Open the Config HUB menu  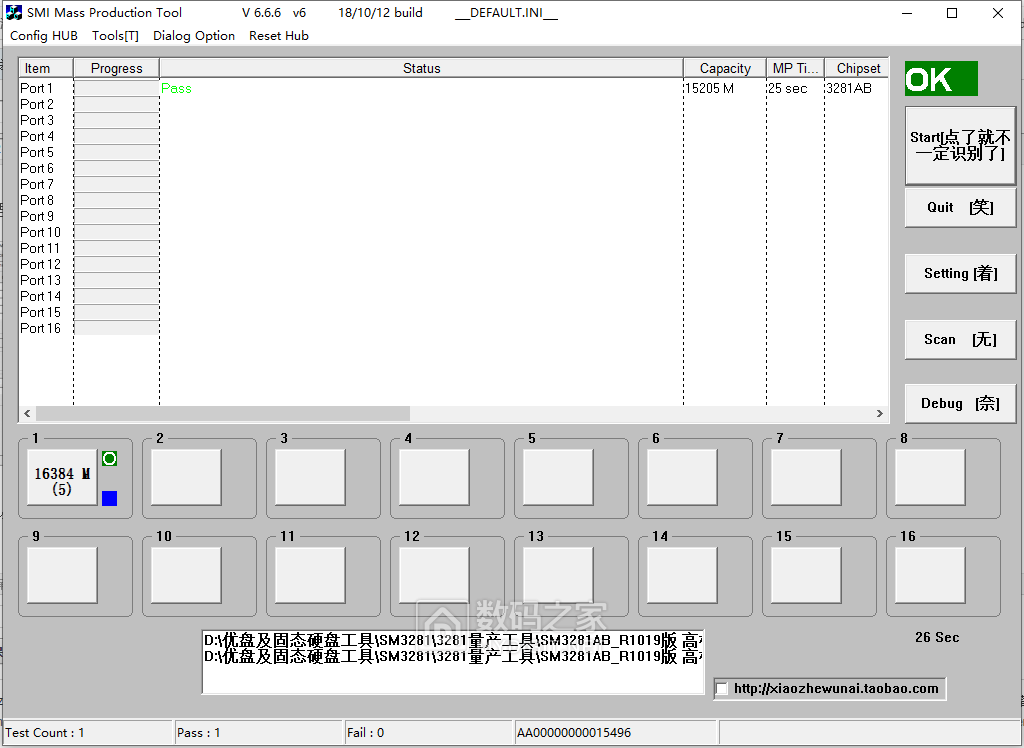coord(44,36)
